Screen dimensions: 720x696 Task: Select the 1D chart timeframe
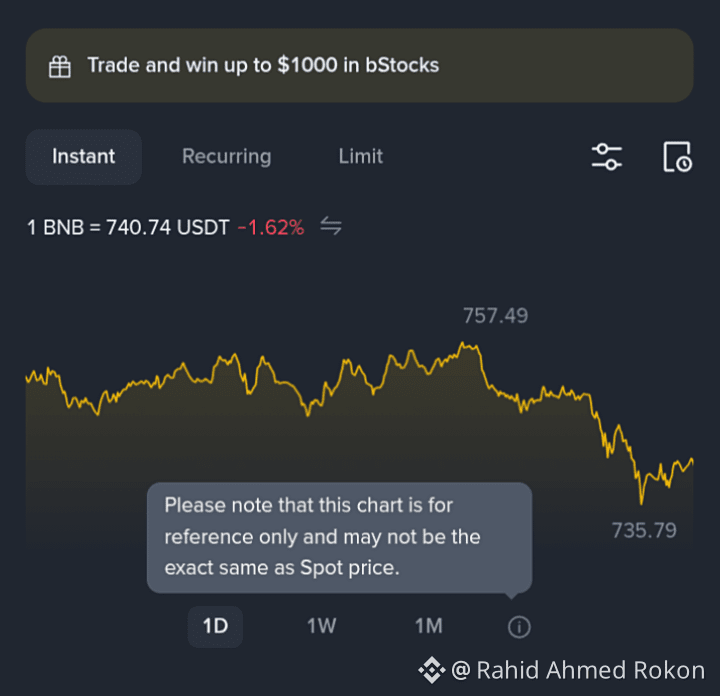tap(215, 626)
